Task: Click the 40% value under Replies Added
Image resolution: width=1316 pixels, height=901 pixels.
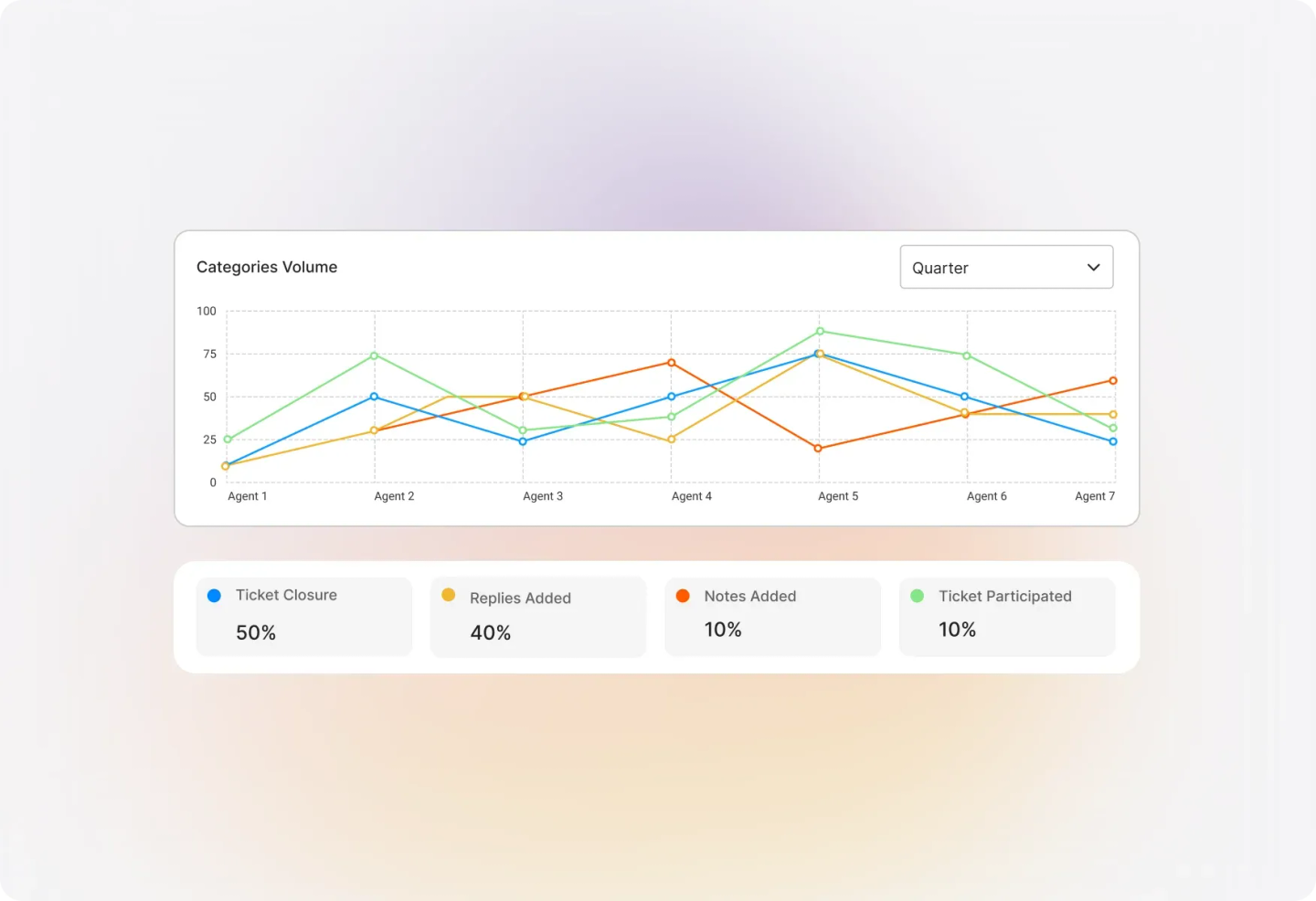Action: tap(491, 632)
